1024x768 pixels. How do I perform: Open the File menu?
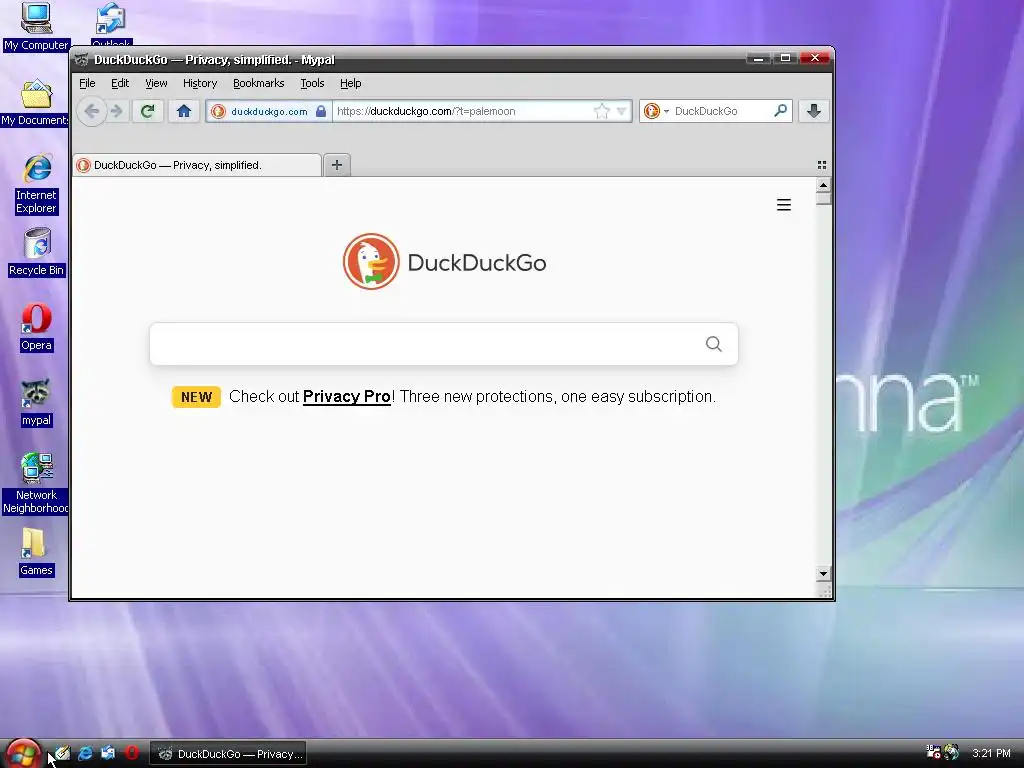87,83
